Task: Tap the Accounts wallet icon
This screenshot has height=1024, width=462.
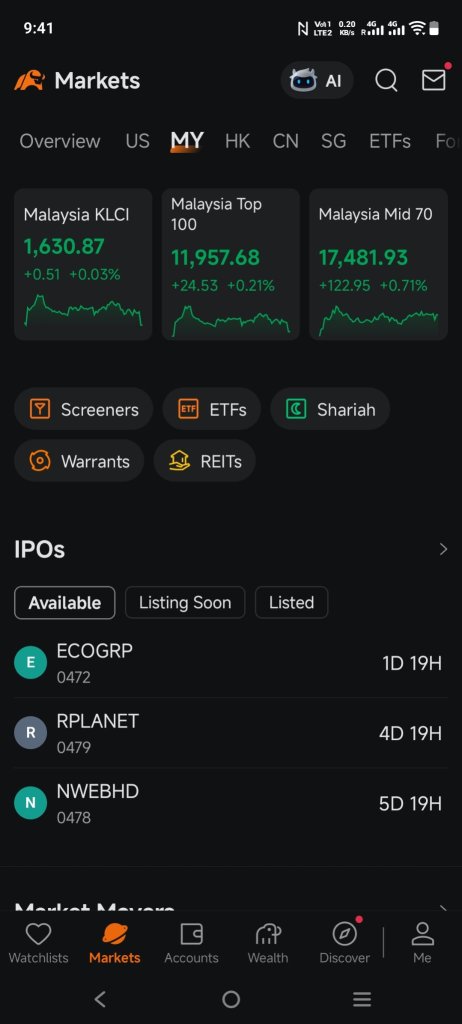Action: [191, 935]
